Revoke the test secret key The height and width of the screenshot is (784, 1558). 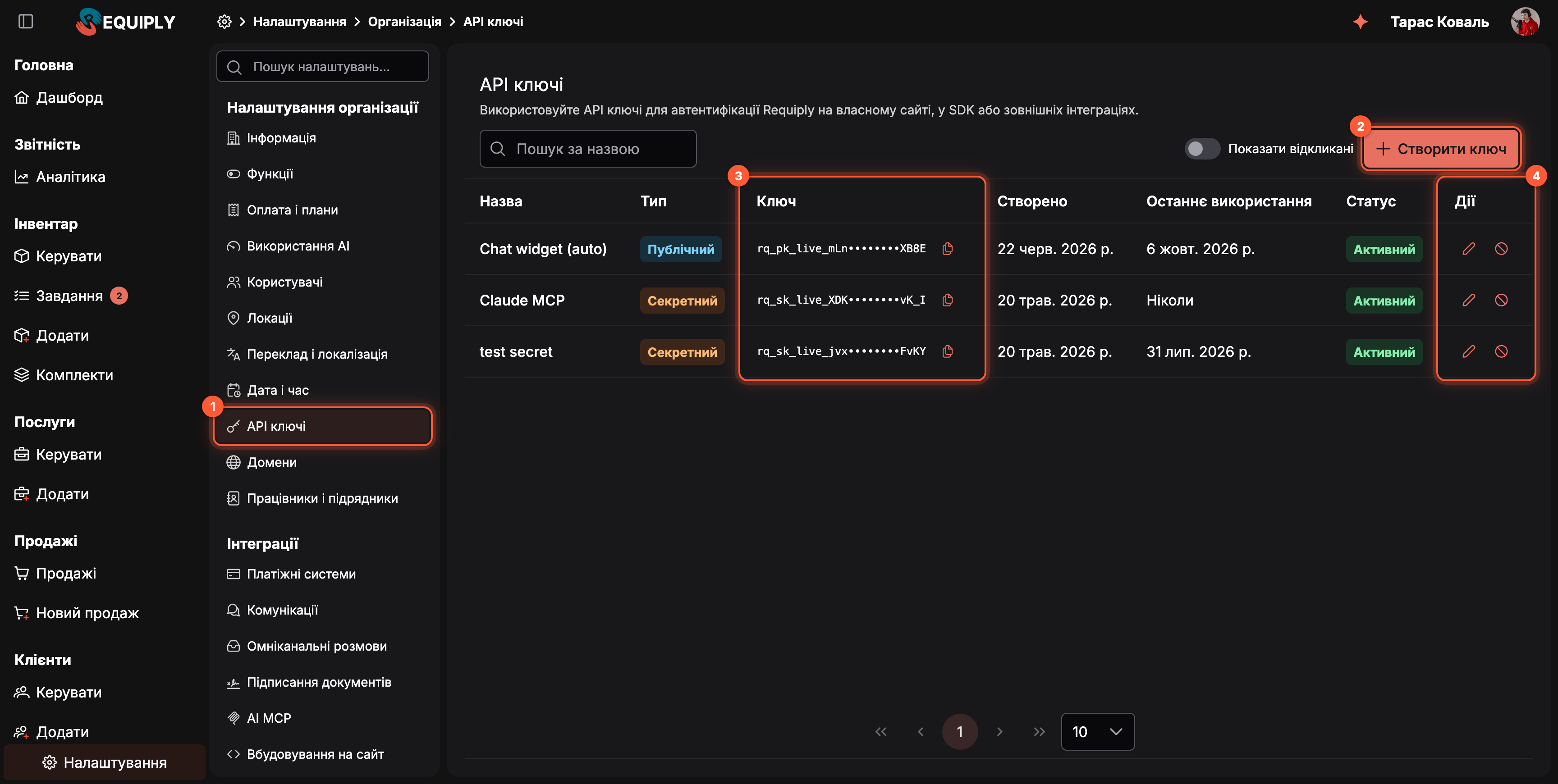[x=1501, y=351]
